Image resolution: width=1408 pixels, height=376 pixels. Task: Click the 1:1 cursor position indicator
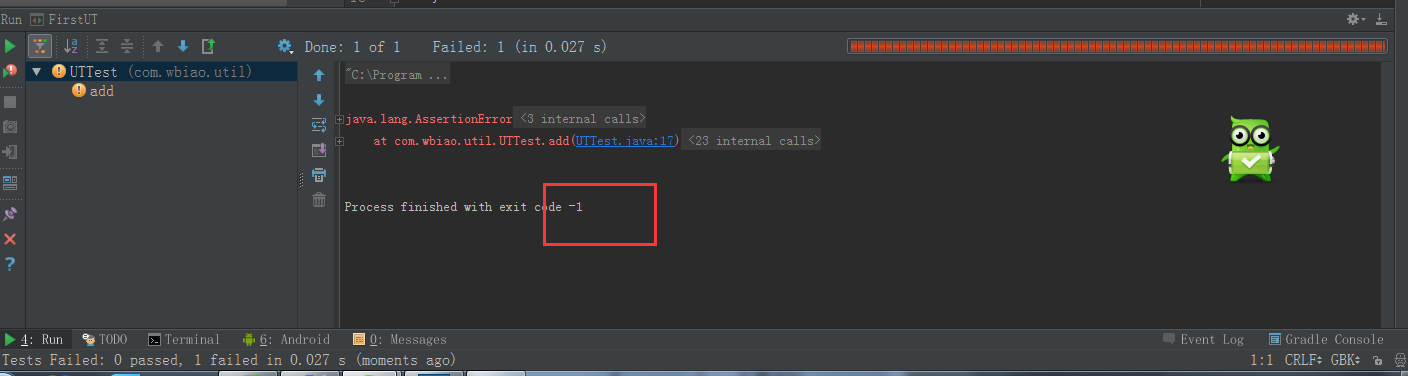(1262, 359)
